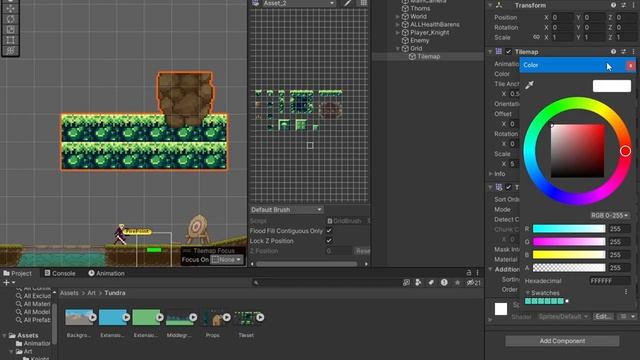Expand the Info foldout
The image size is (640, 360).
(x=490, y=174)
